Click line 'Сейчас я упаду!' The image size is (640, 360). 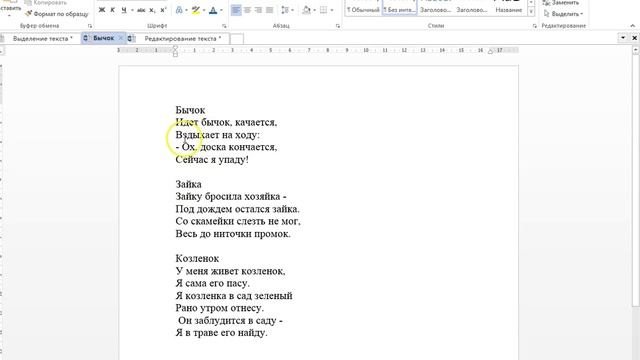212,160
